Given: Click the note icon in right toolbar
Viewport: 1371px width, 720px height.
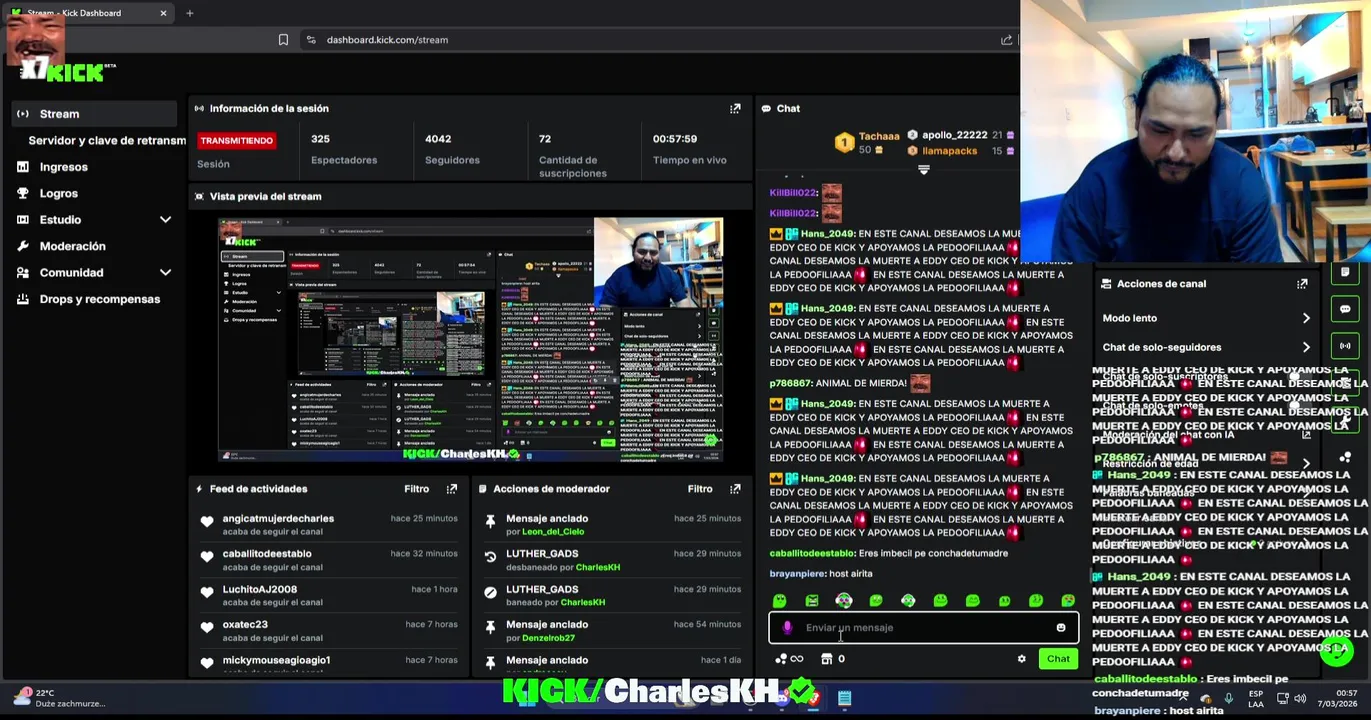Looking at the screenshot, I should pyautogui.click(x=1345, y=273).
